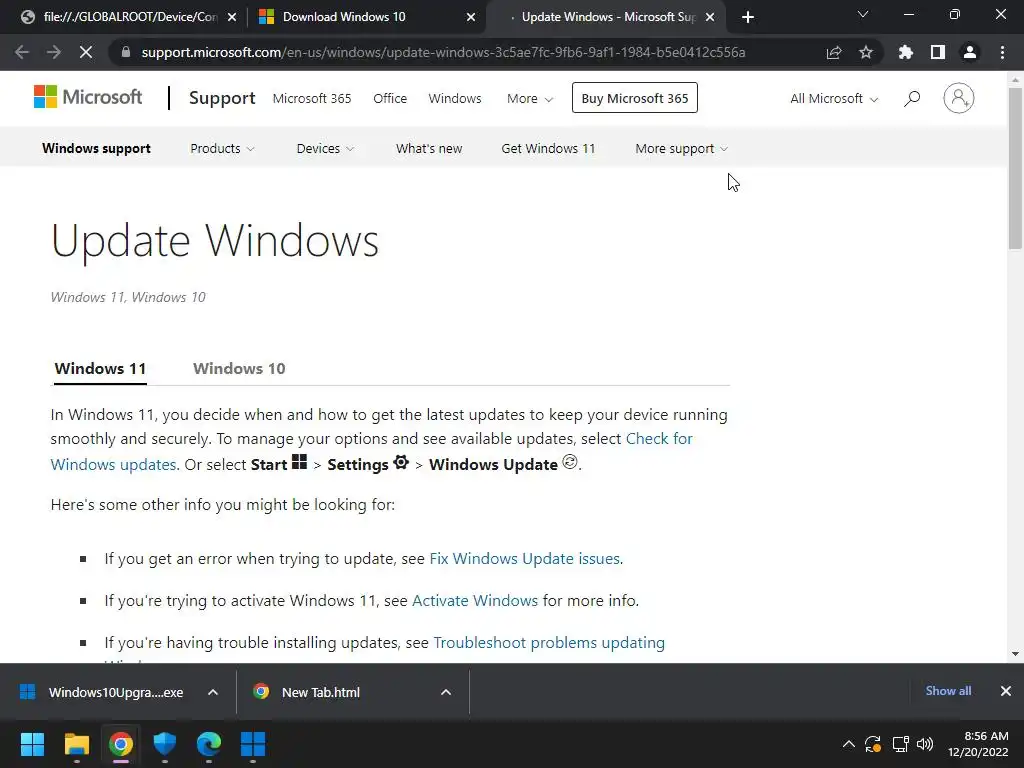The width and height of the screenshot is (1024, 768).
Task: Open options arrow for Windows10Upgrade exe download
Action: tap(213, 692)
